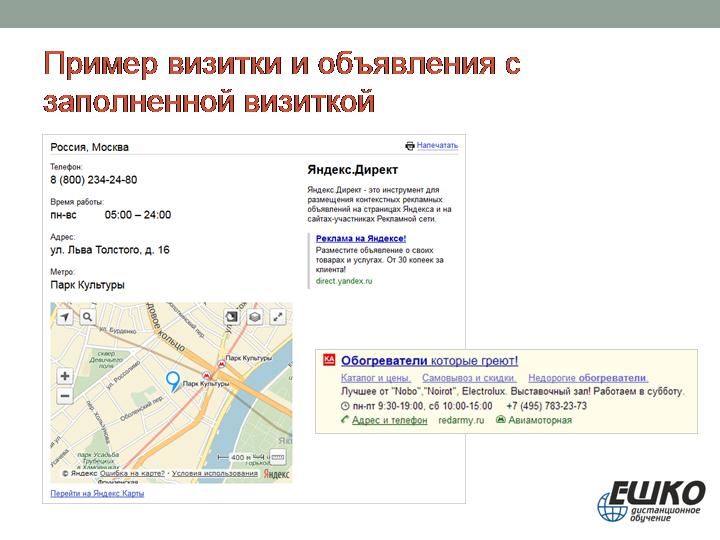Open the Напечатать print link
This screenshot has height=540, width=720.
click(437, 145)
